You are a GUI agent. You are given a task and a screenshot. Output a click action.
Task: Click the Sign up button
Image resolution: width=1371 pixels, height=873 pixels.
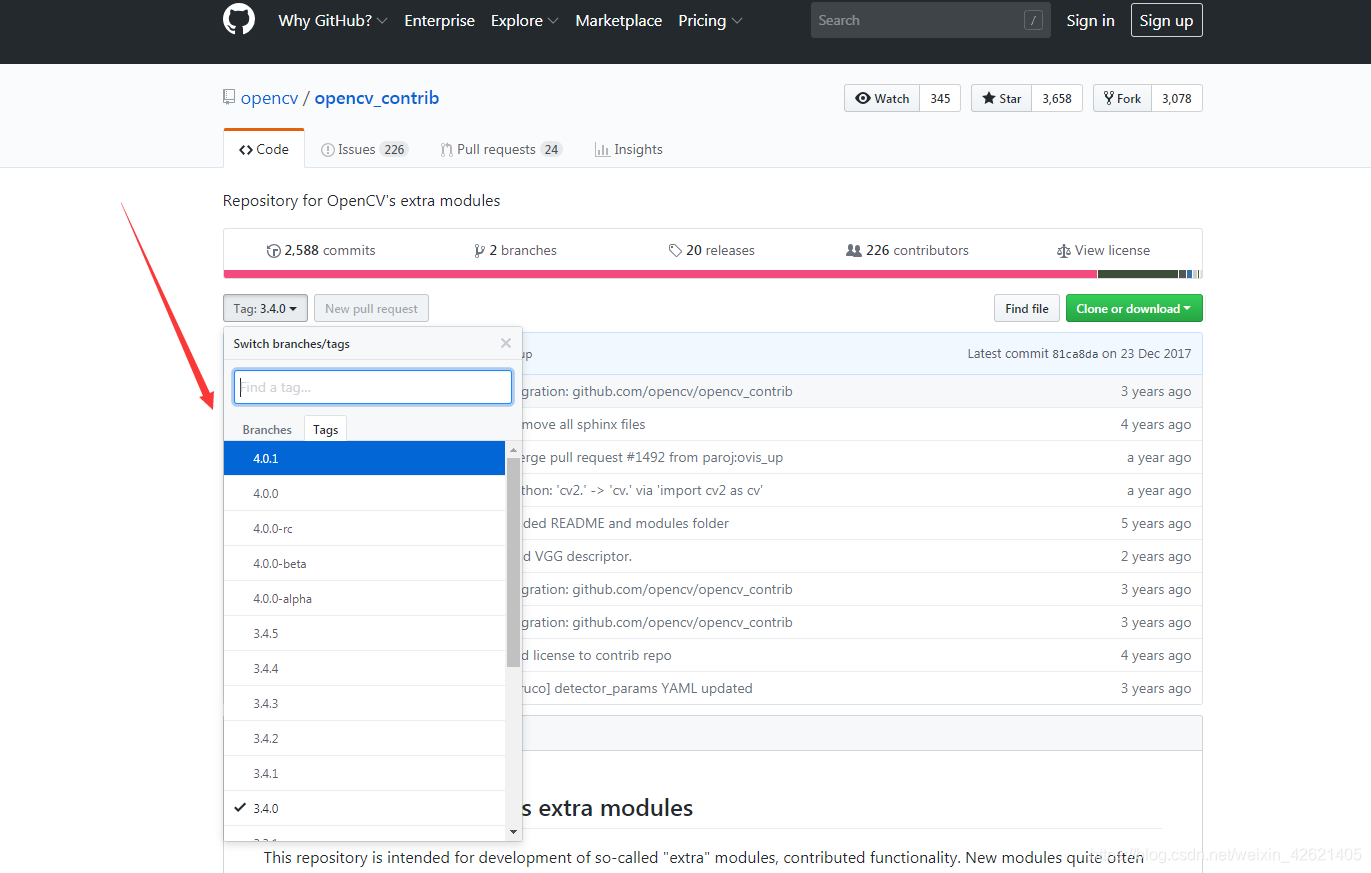pos(1166,20)
